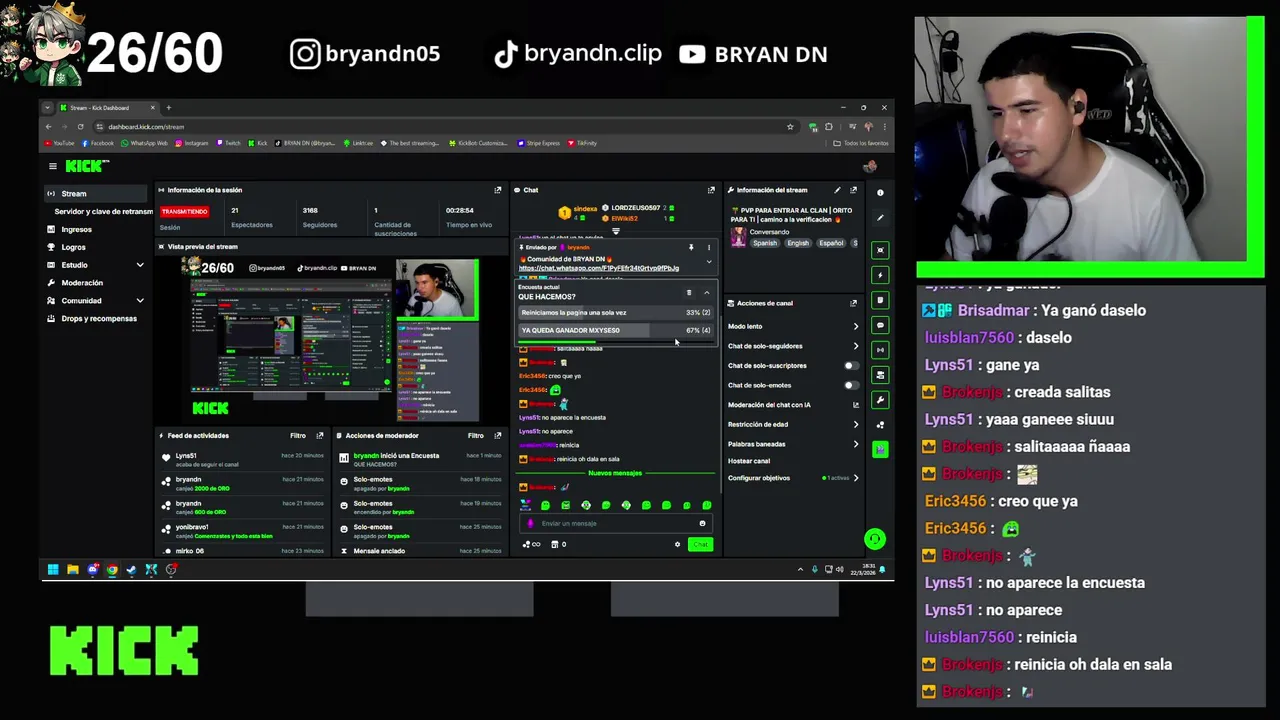Screen dimensions: 1280x720
Task: Open the Kick hamburger menu
Action: 53,166
